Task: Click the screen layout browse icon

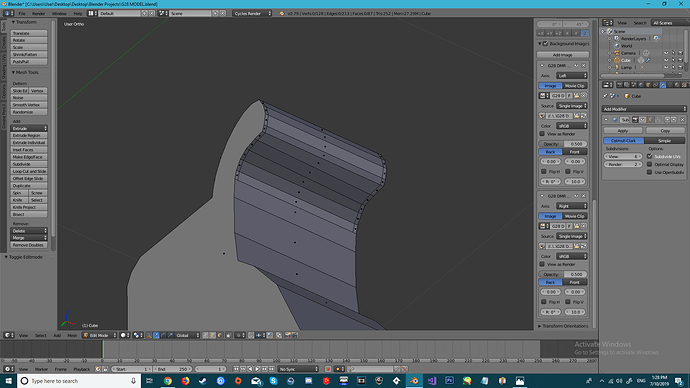Action: [x=92, y=13]
